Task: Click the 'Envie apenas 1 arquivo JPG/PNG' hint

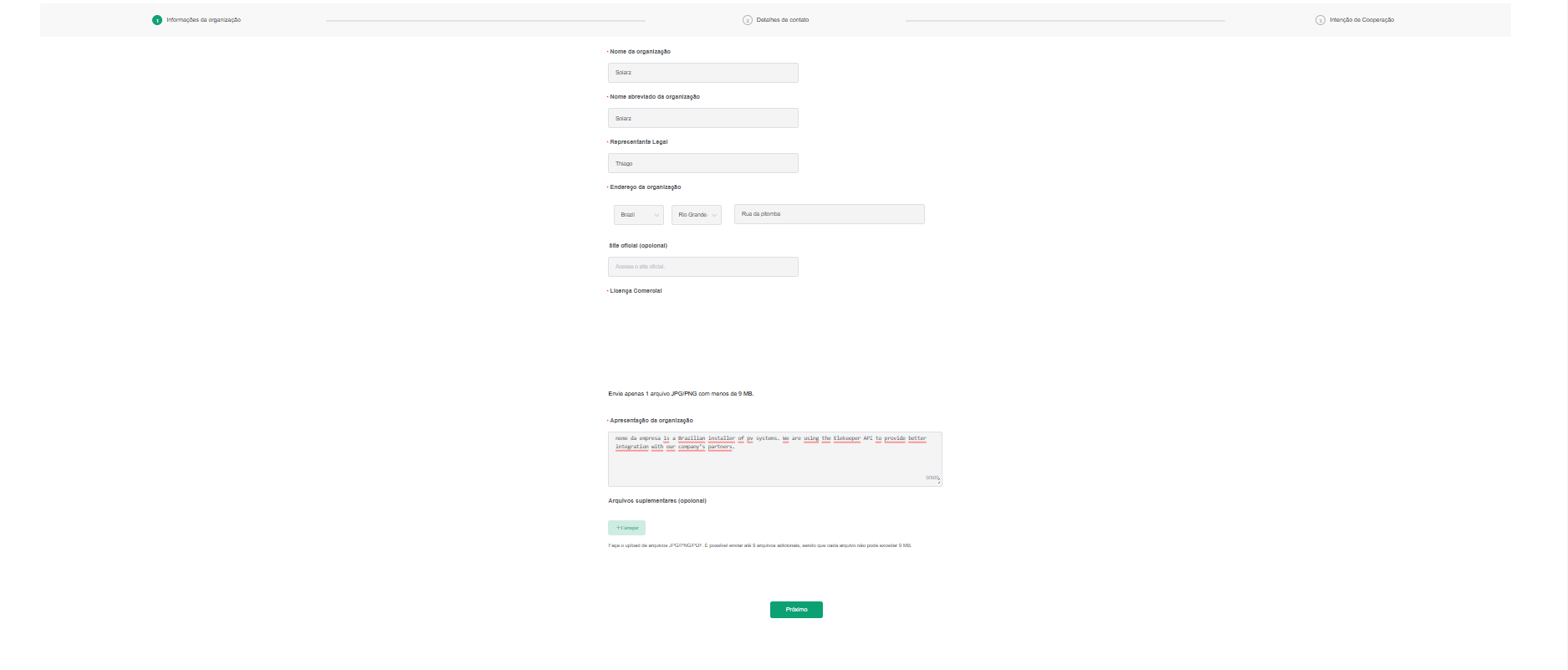Action: (x=681, y=393)
